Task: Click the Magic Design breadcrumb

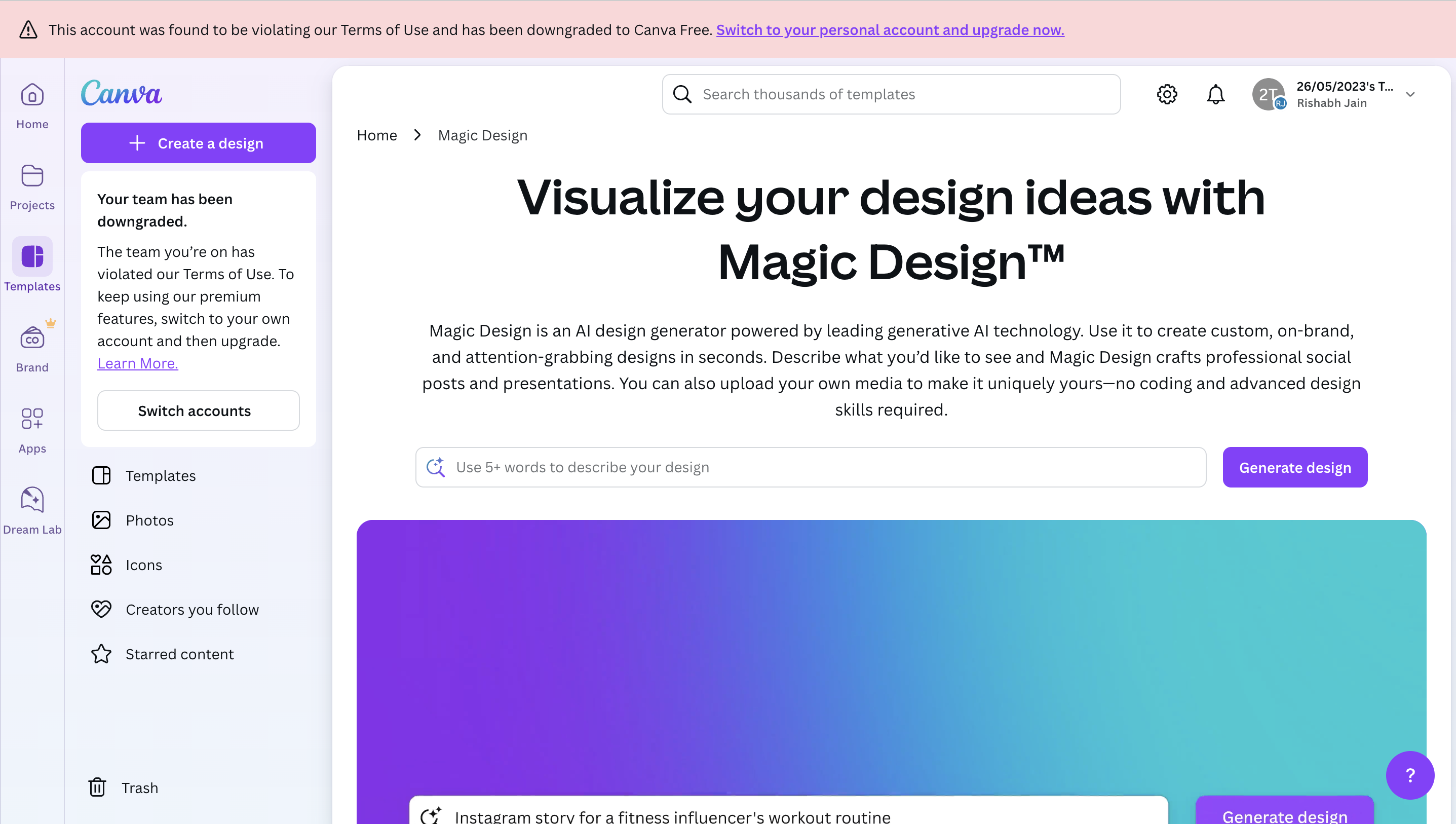Action: click(482, 135)
